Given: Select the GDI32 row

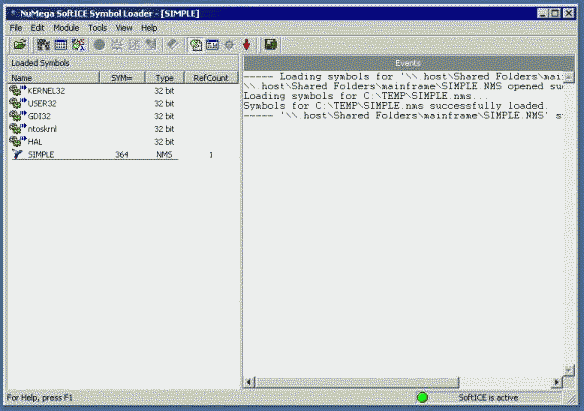Looking at the screenshot, I should tap(123, 116).
